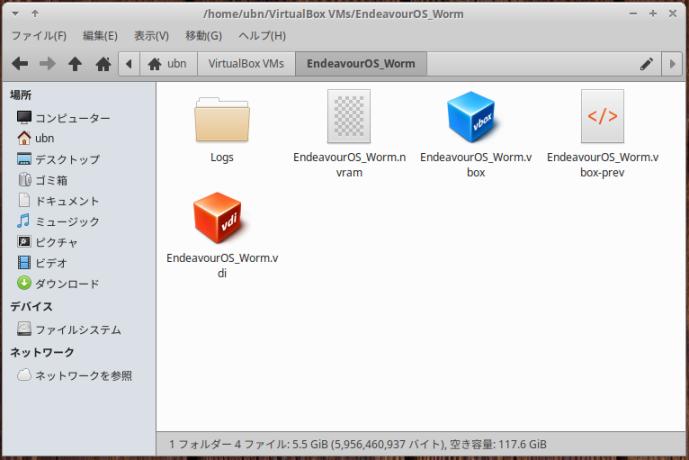Open ビデオ in the sidebar
689x460 pixels.
(x=42, y=263)
